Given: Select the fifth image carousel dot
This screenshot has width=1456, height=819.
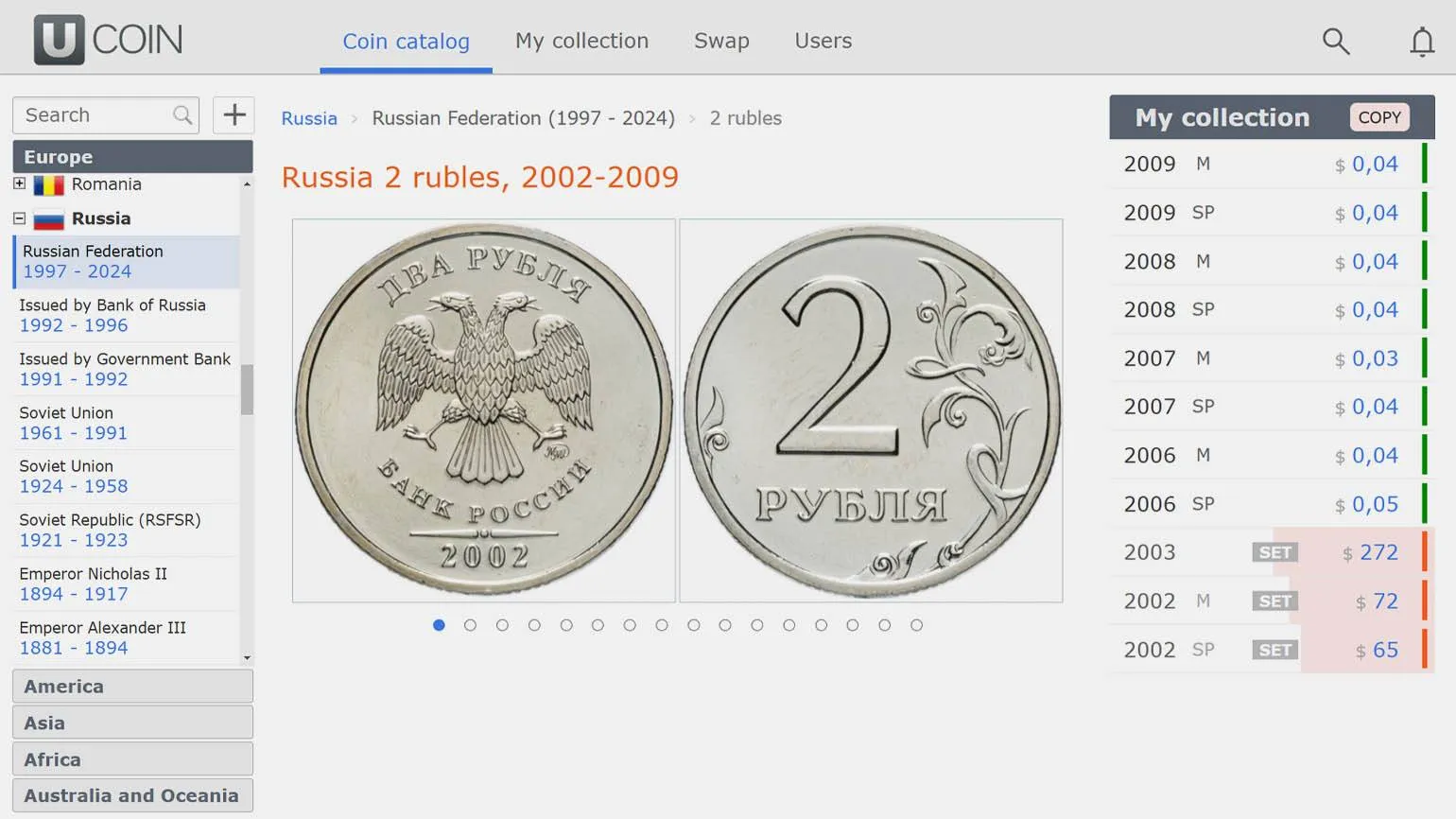Looking at the screenshot, I should click(566, 625).
